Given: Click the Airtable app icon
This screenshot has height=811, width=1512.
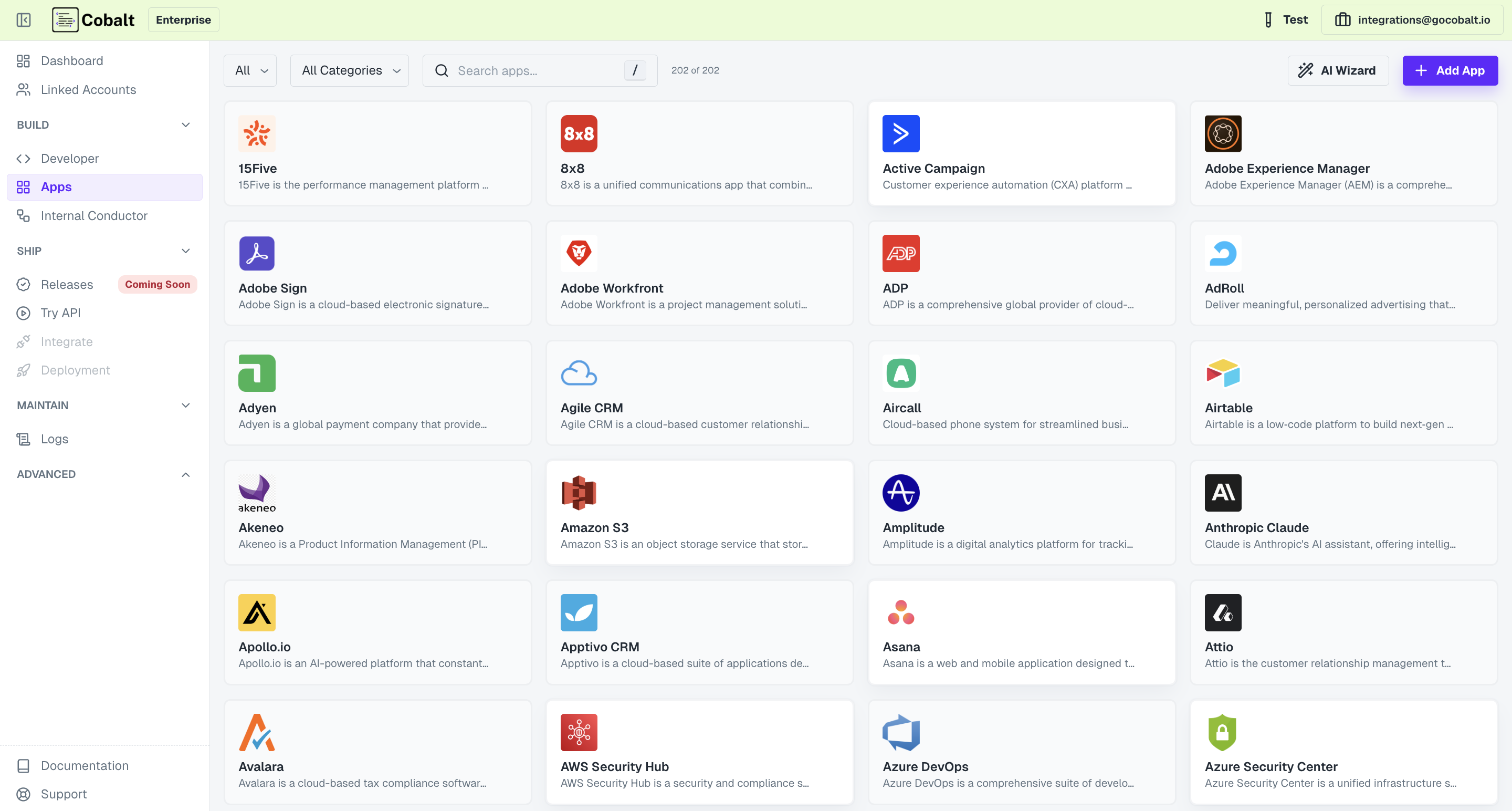Looking at the screenshot, I should tap(1223, 373).
